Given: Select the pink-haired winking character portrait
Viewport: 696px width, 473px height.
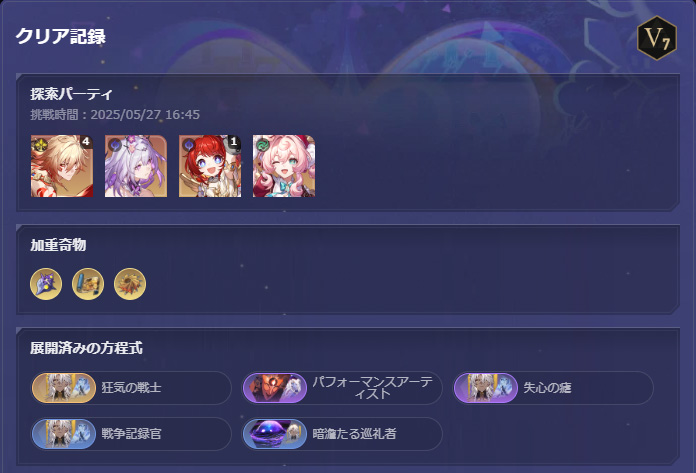Looking at the screenshot, I should pos(284,166).
